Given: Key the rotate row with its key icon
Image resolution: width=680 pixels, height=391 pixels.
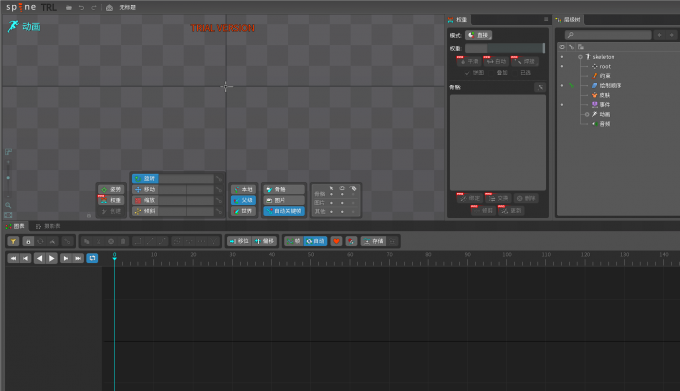Looking at the screenshot, I should click(x=219, y=179).
